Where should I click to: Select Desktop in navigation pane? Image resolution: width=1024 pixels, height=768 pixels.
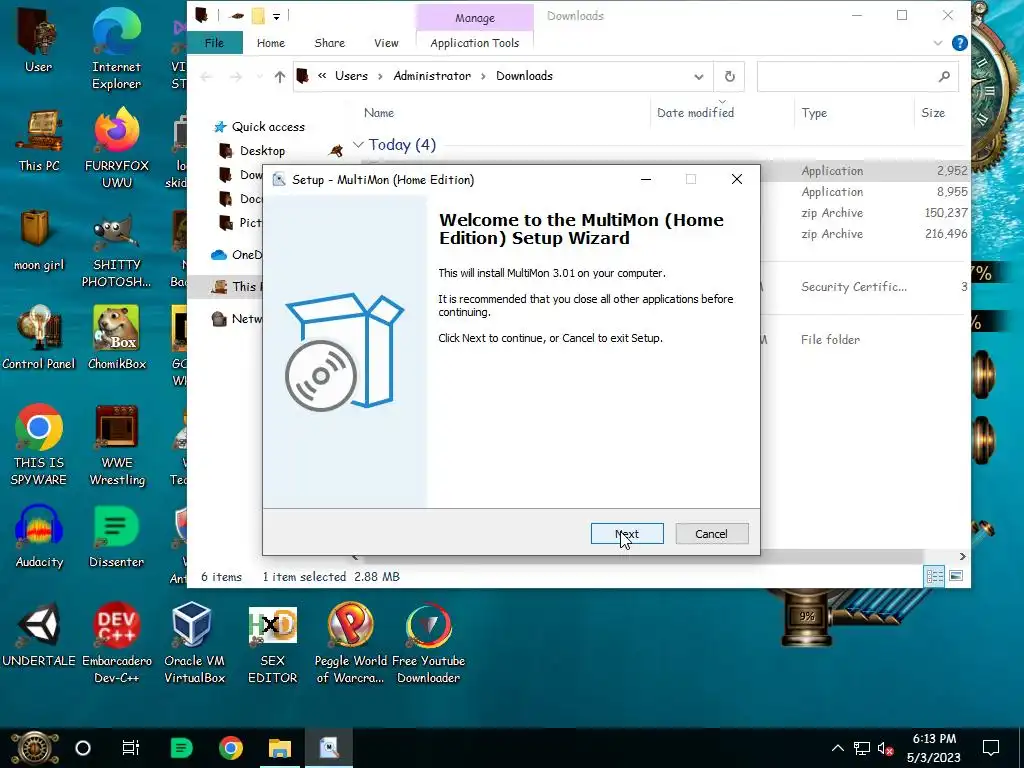coord(262,151)
